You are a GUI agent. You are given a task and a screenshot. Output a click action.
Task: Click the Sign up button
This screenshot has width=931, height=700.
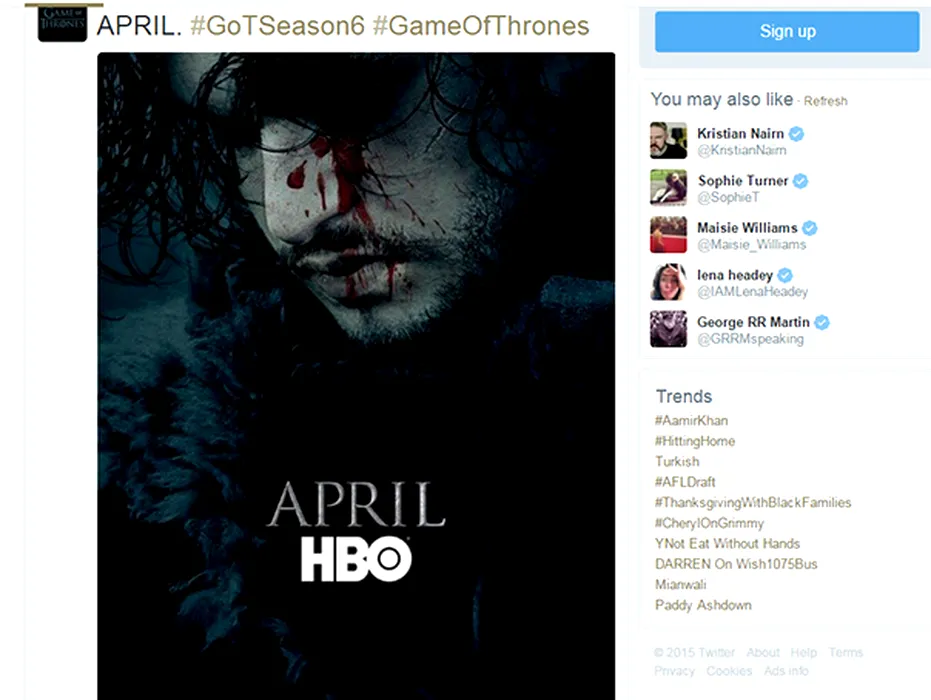[x=787, y=31]
